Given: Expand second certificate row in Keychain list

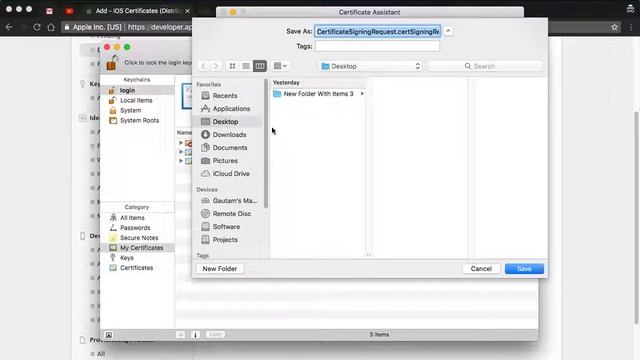Looking at the screenshot, I should tap(181, 152).
